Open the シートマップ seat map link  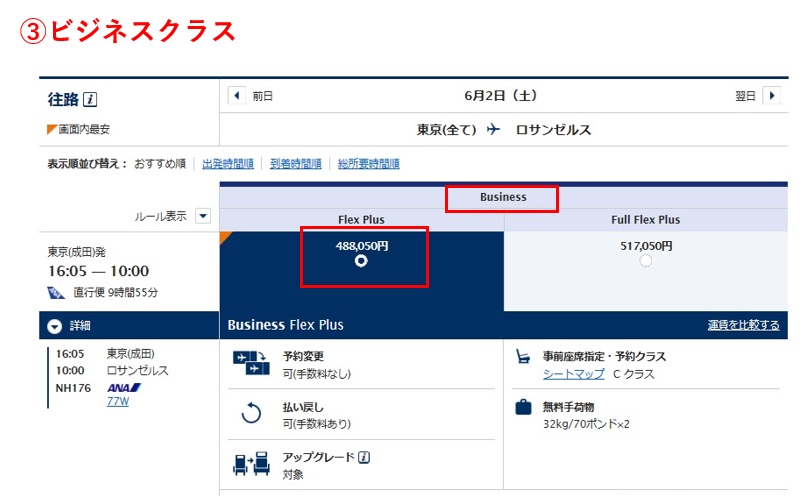point(574,374)
